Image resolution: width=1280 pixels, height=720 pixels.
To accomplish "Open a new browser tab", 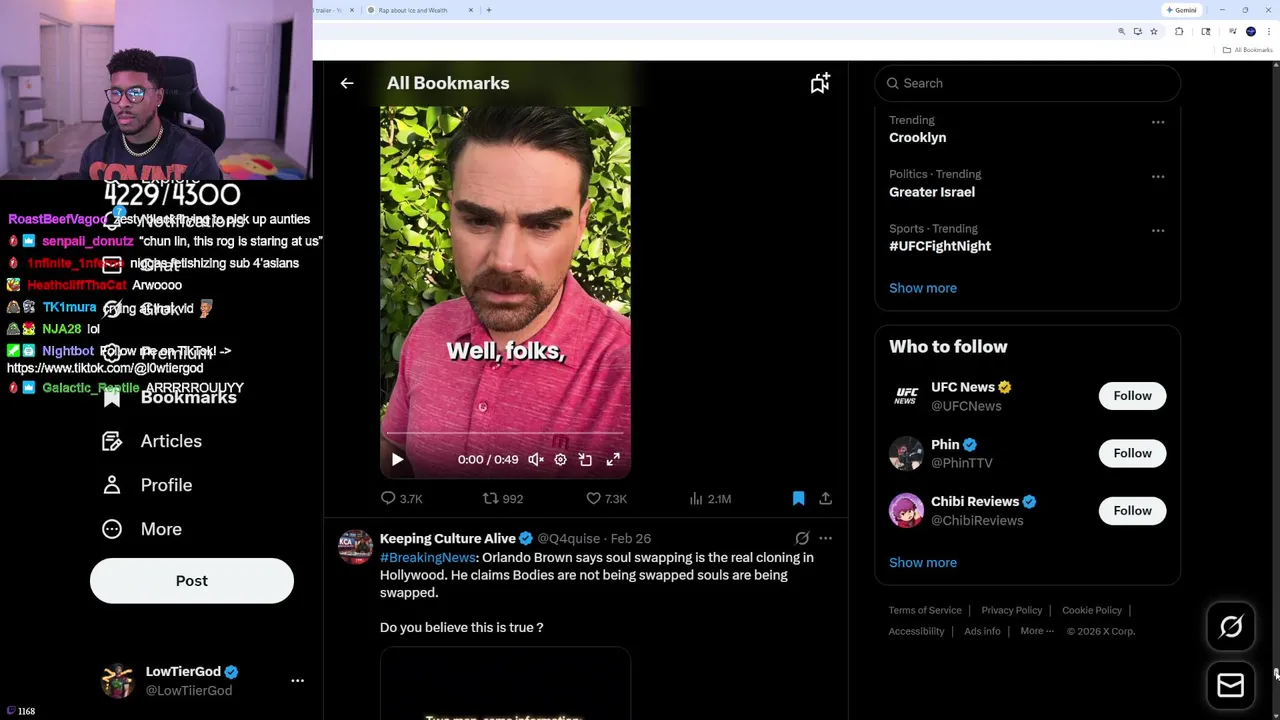I will coord(488,10).
